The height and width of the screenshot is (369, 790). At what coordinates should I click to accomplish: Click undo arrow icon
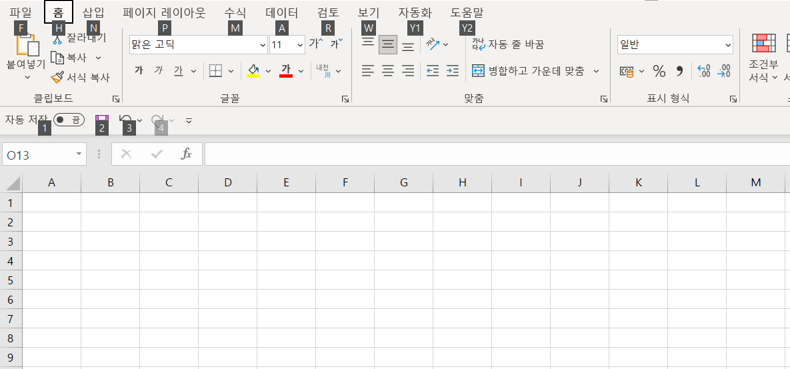coord(125,119)
